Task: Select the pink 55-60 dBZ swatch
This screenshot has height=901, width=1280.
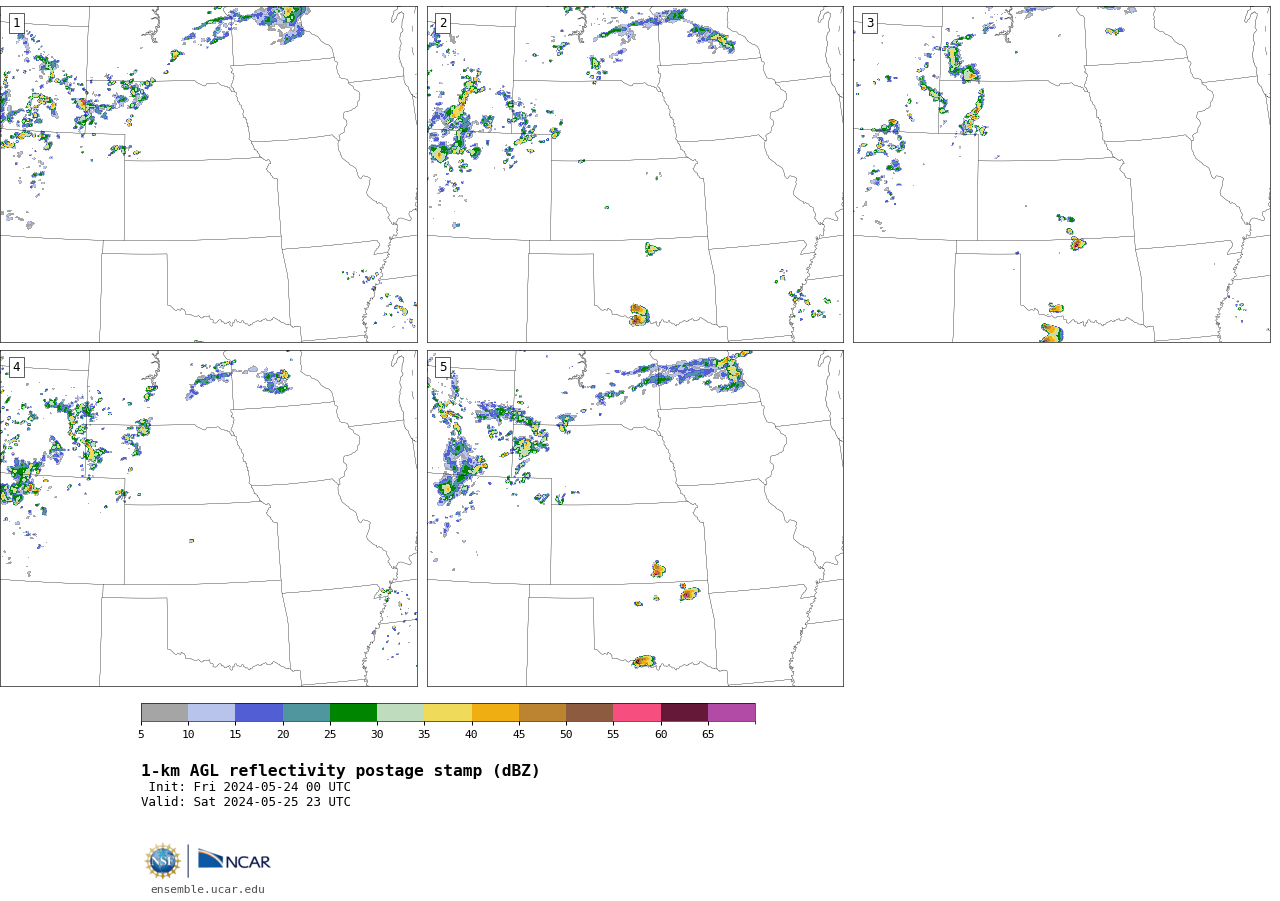Action: (637, 712)
